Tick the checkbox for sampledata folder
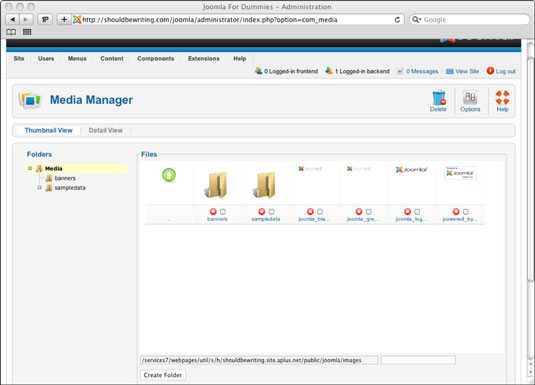The height and width of the screenshot is (385, 535). click(x=271, y=212)
